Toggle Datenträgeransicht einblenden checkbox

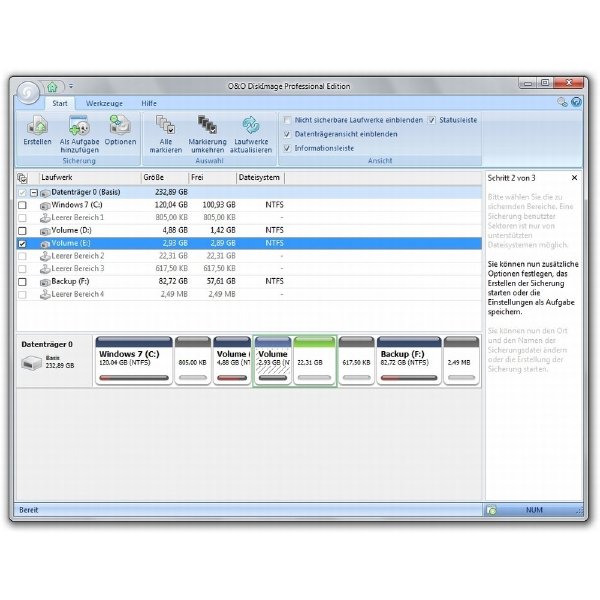click(x=287, y=134)
